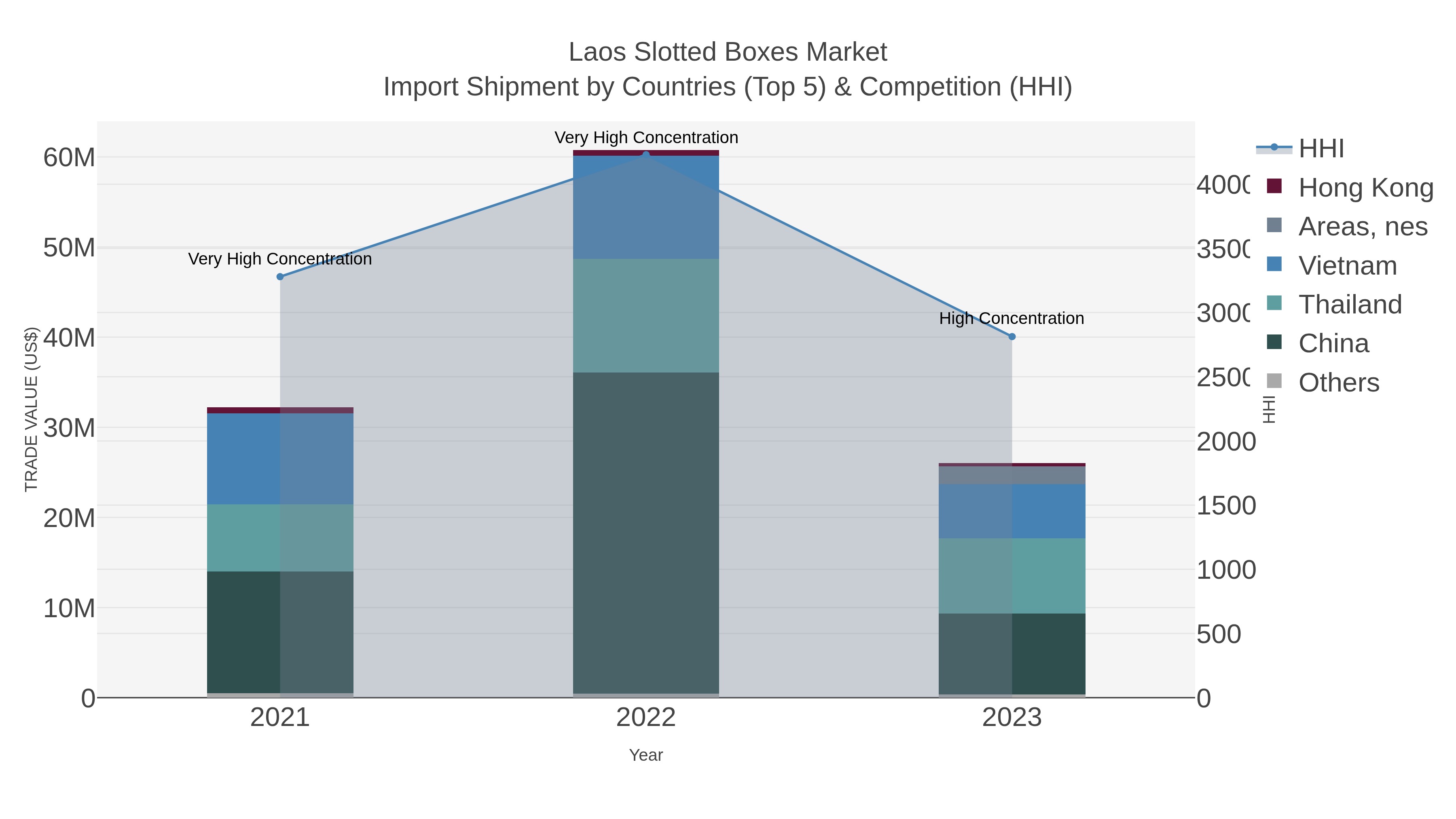
Task: Click the Vietnam segment of the 2021 bar
Action: pos(280,459)
